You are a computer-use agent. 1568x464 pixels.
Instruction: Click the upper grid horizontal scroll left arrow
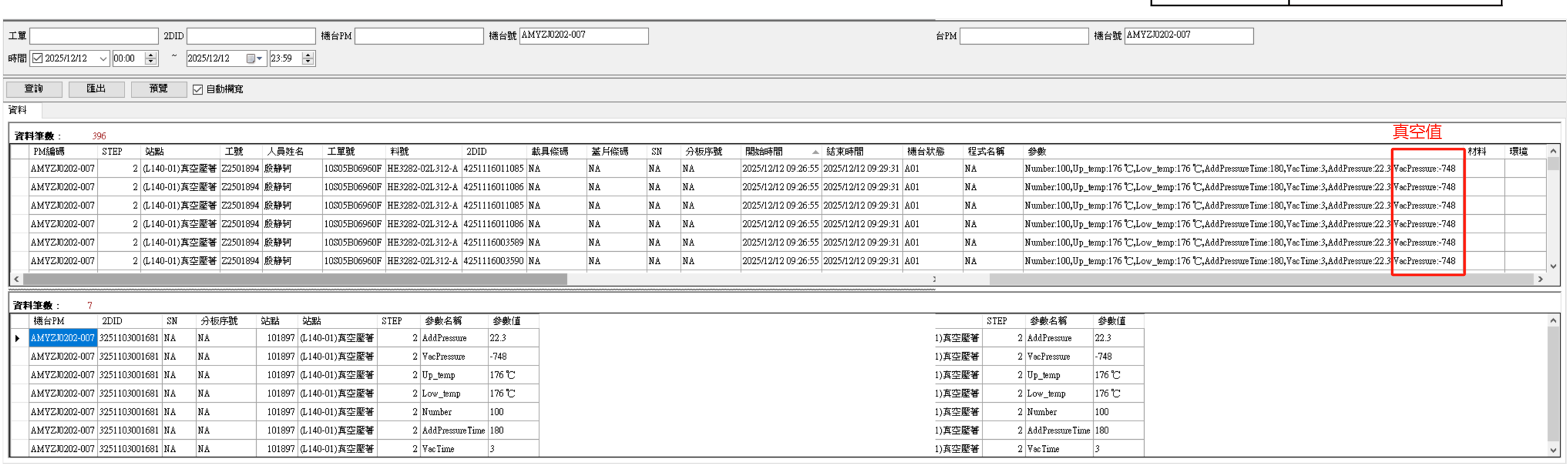coord(17,279)
